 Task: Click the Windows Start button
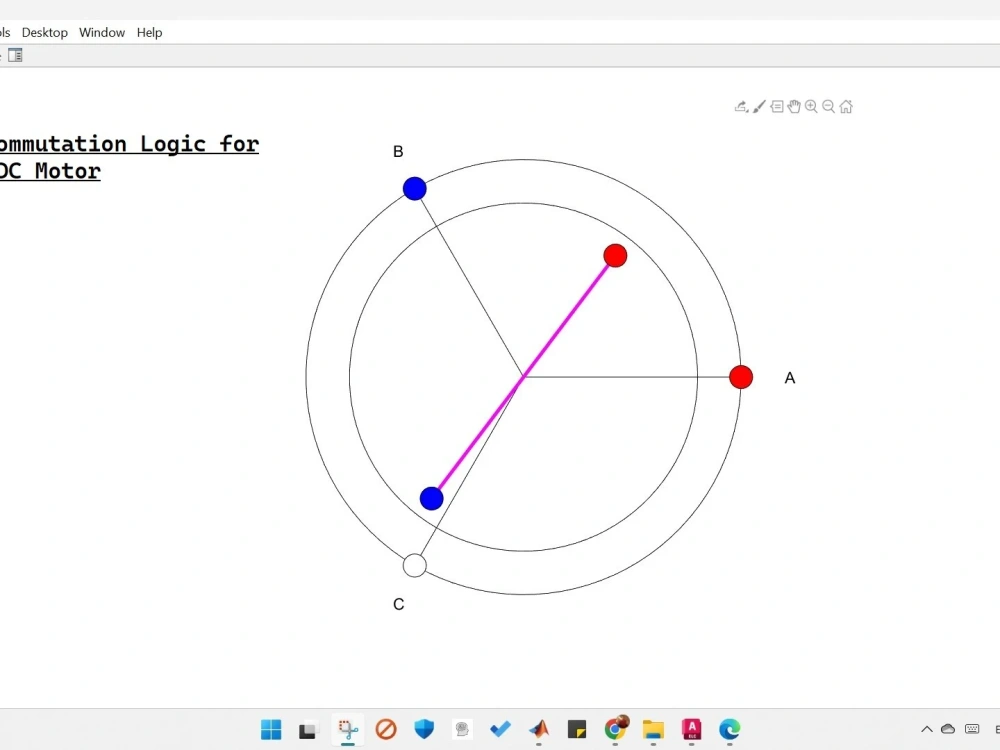(x=270, y=730)
